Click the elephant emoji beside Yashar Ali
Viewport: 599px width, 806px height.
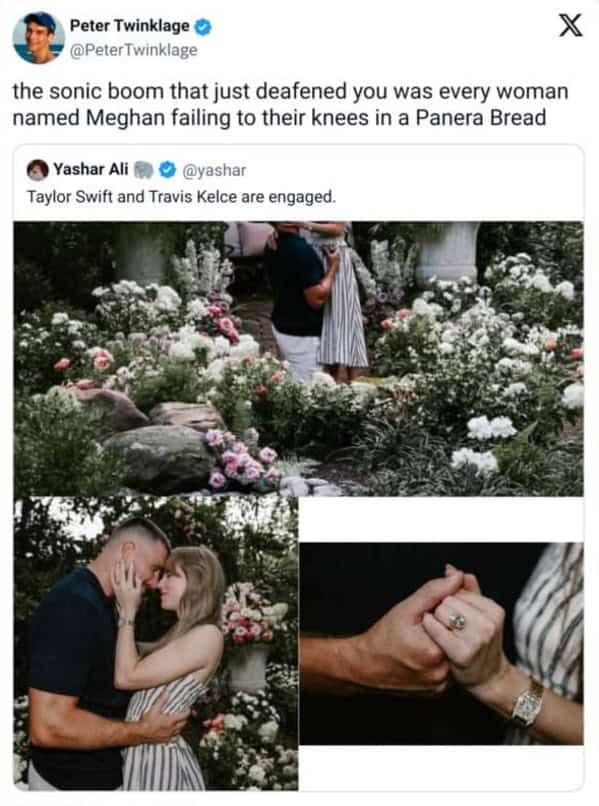pyautogui.click(x=144, y=170)
